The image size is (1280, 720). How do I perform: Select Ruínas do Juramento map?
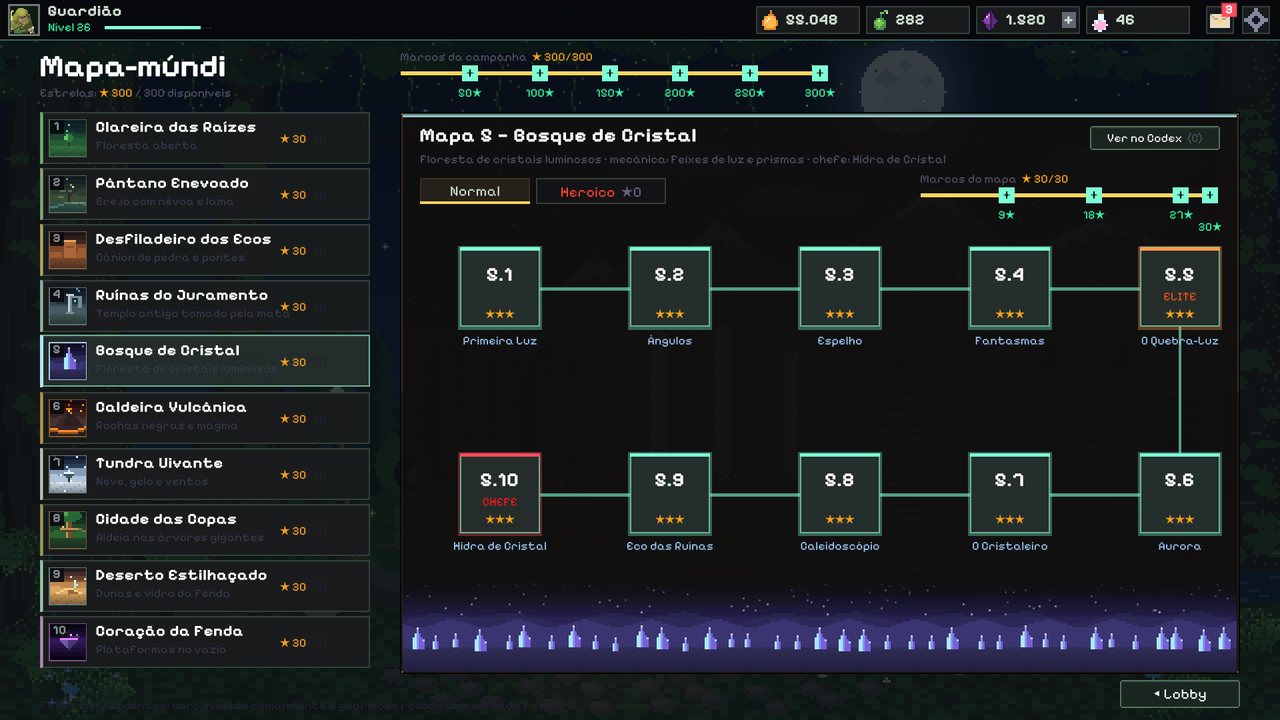pyautogui.click(x=205, y=305)
